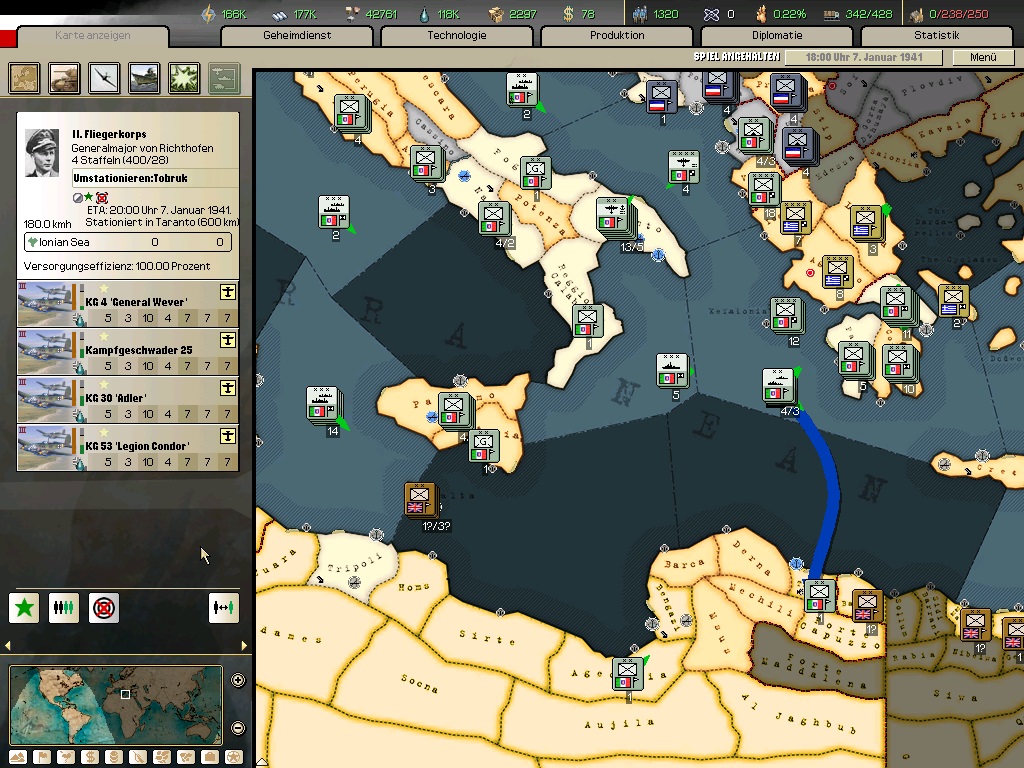Expand details for Kampfgeschwader 25
Viewport: 1024px width, 768px height.
(227, 340)
